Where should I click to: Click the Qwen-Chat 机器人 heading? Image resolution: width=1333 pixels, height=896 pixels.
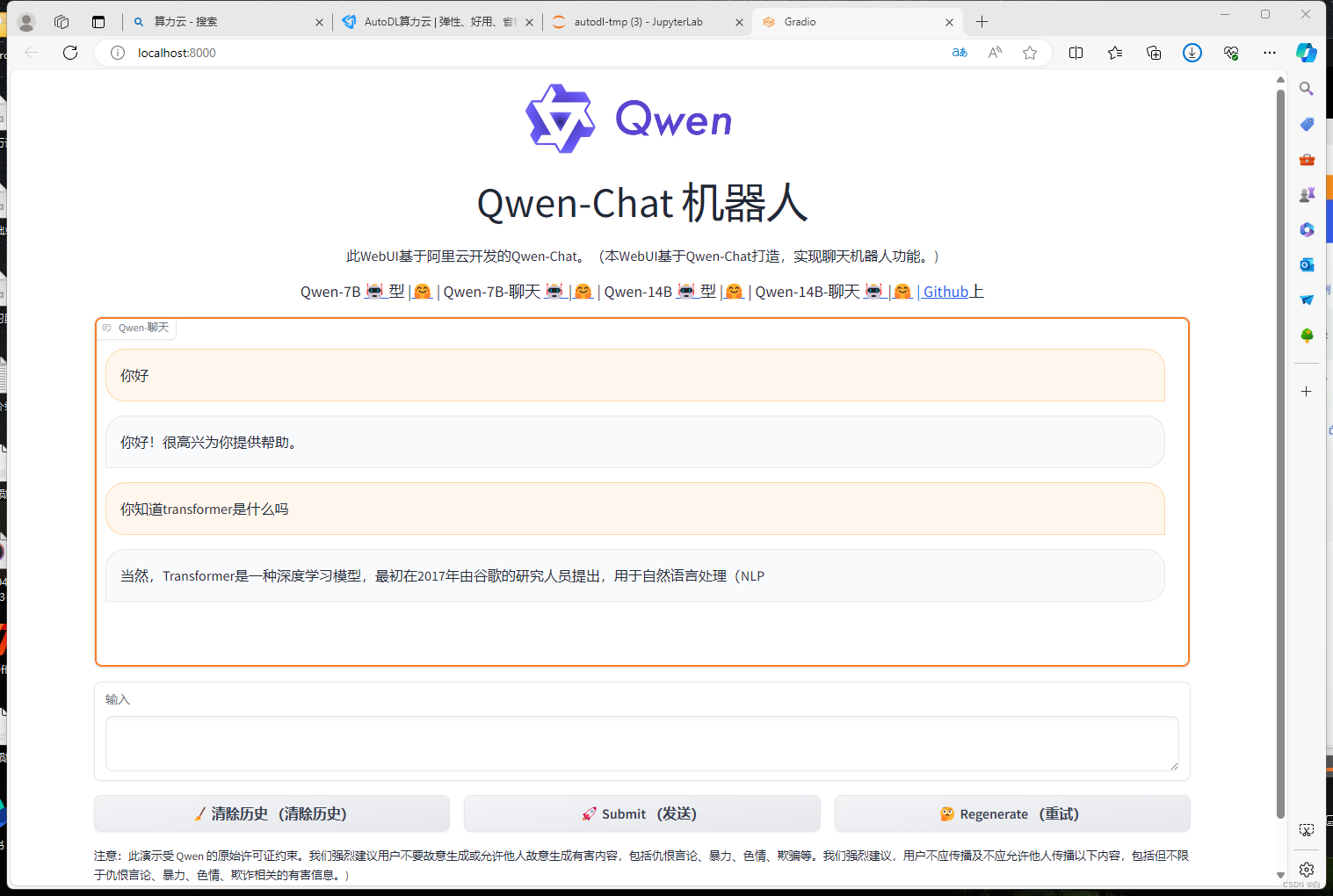point(642,203)
